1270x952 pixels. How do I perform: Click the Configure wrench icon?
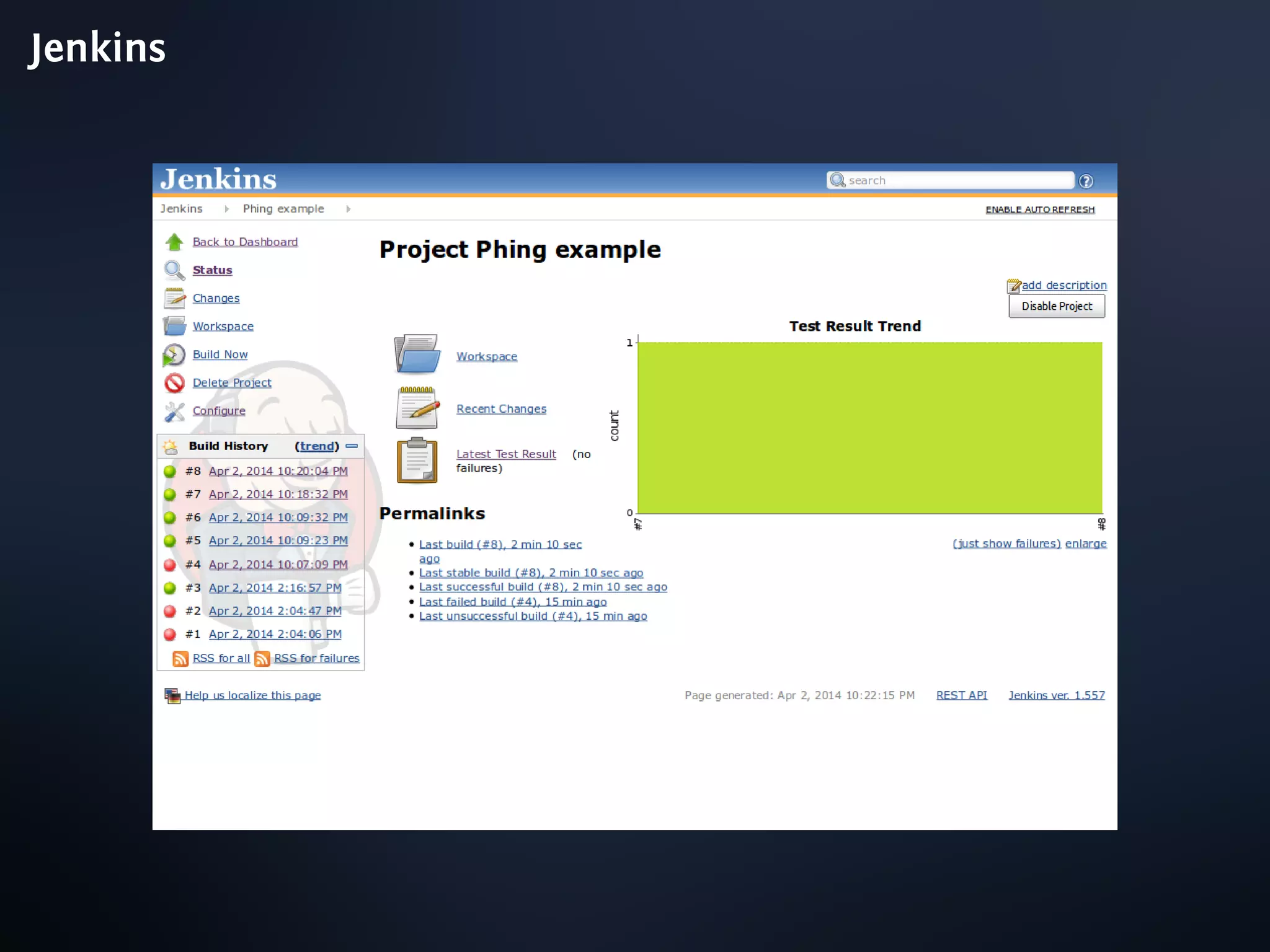tap(174, 411)
